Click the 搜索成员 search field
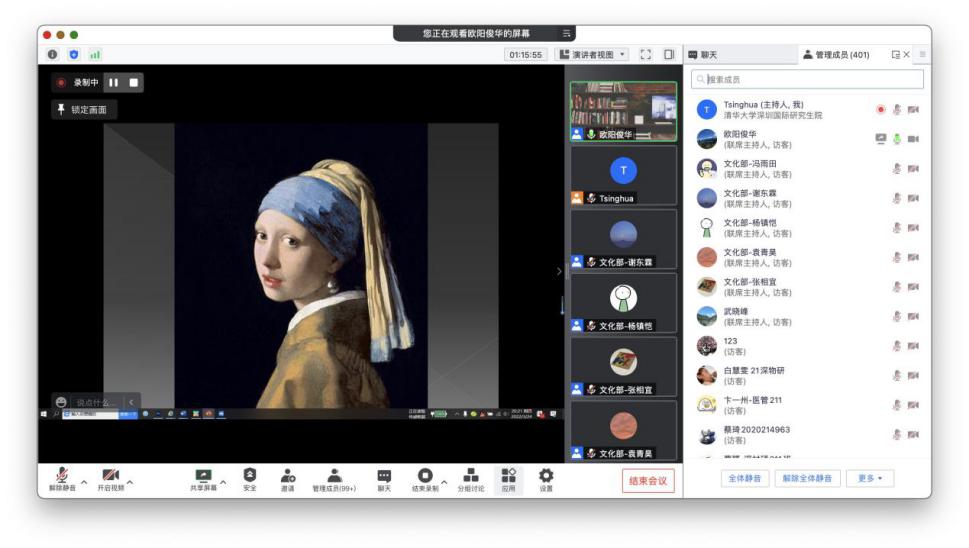This screenshot has height=548, width=969. pos(808,79)
